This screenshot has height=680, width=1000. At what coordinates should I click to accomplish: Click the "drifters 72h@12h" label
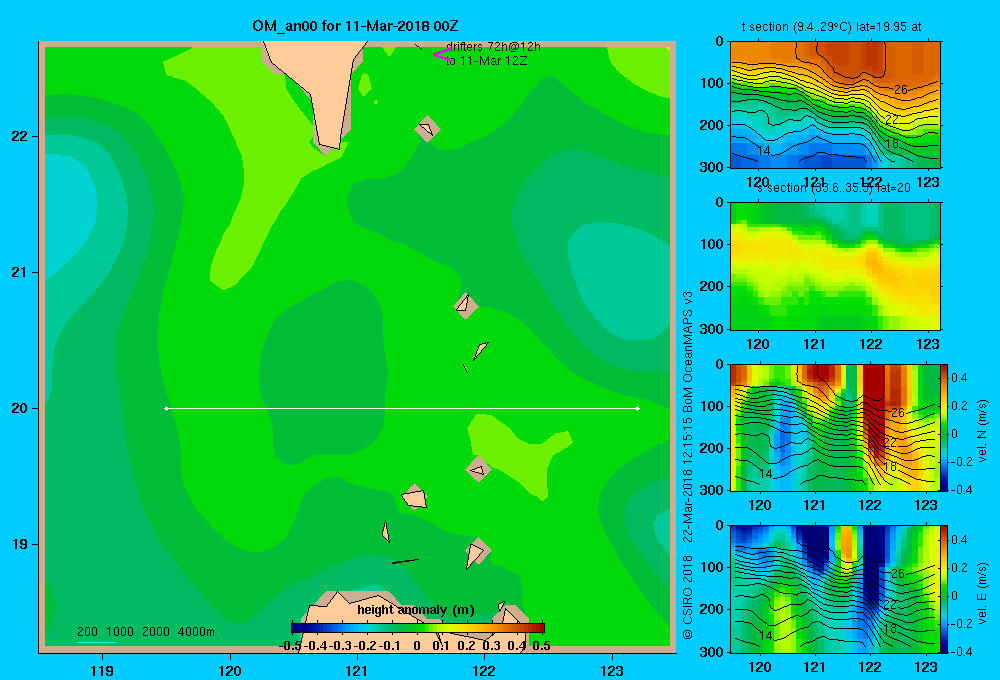coord(493,47)
